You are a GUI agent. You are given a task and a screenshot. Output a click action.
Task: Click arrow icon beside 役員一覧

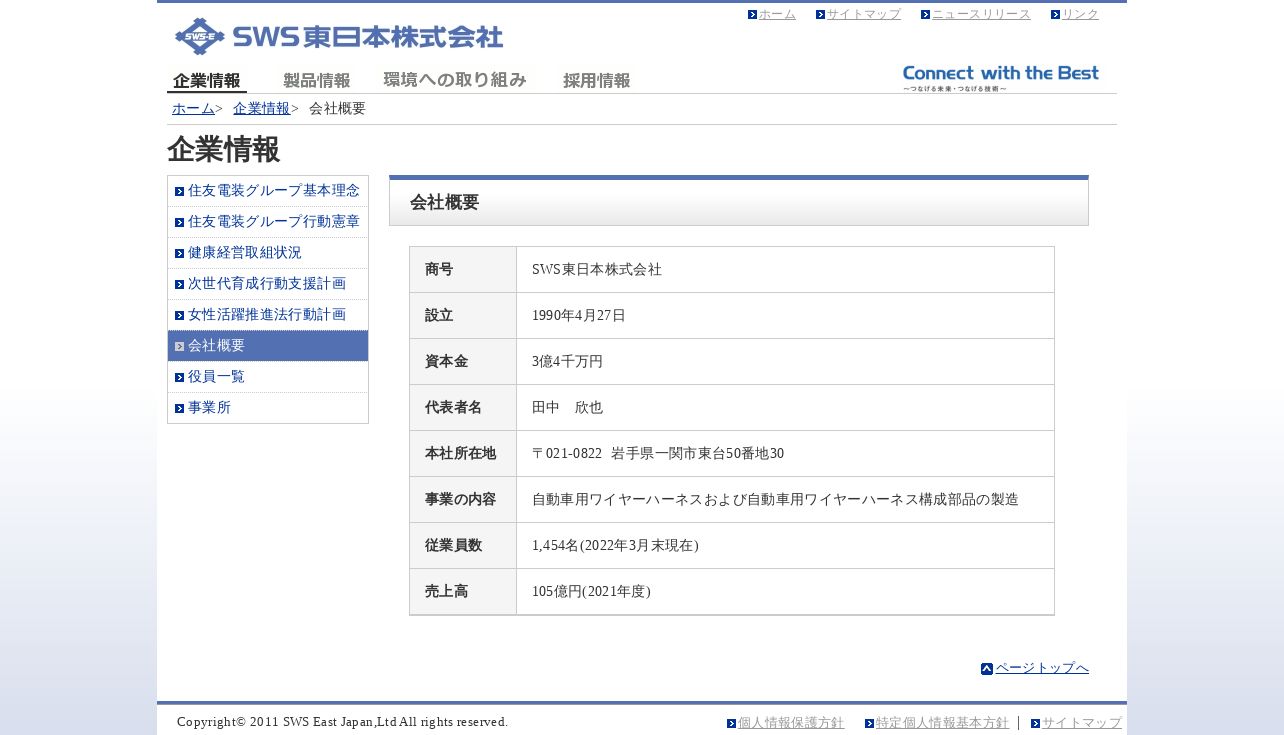tap(180, 377)
